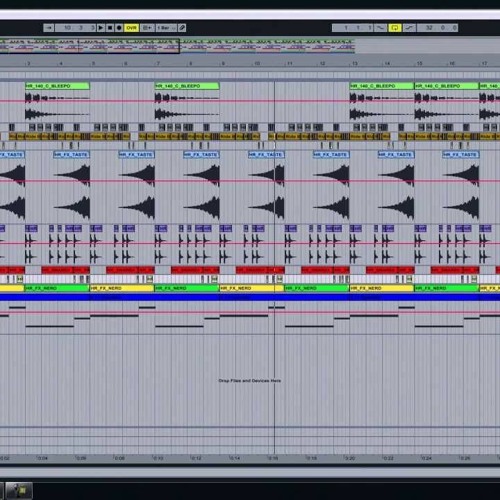500x500 pixels.
Task: Click the arrangement position field 10 3 3
Action: point(75,28)
